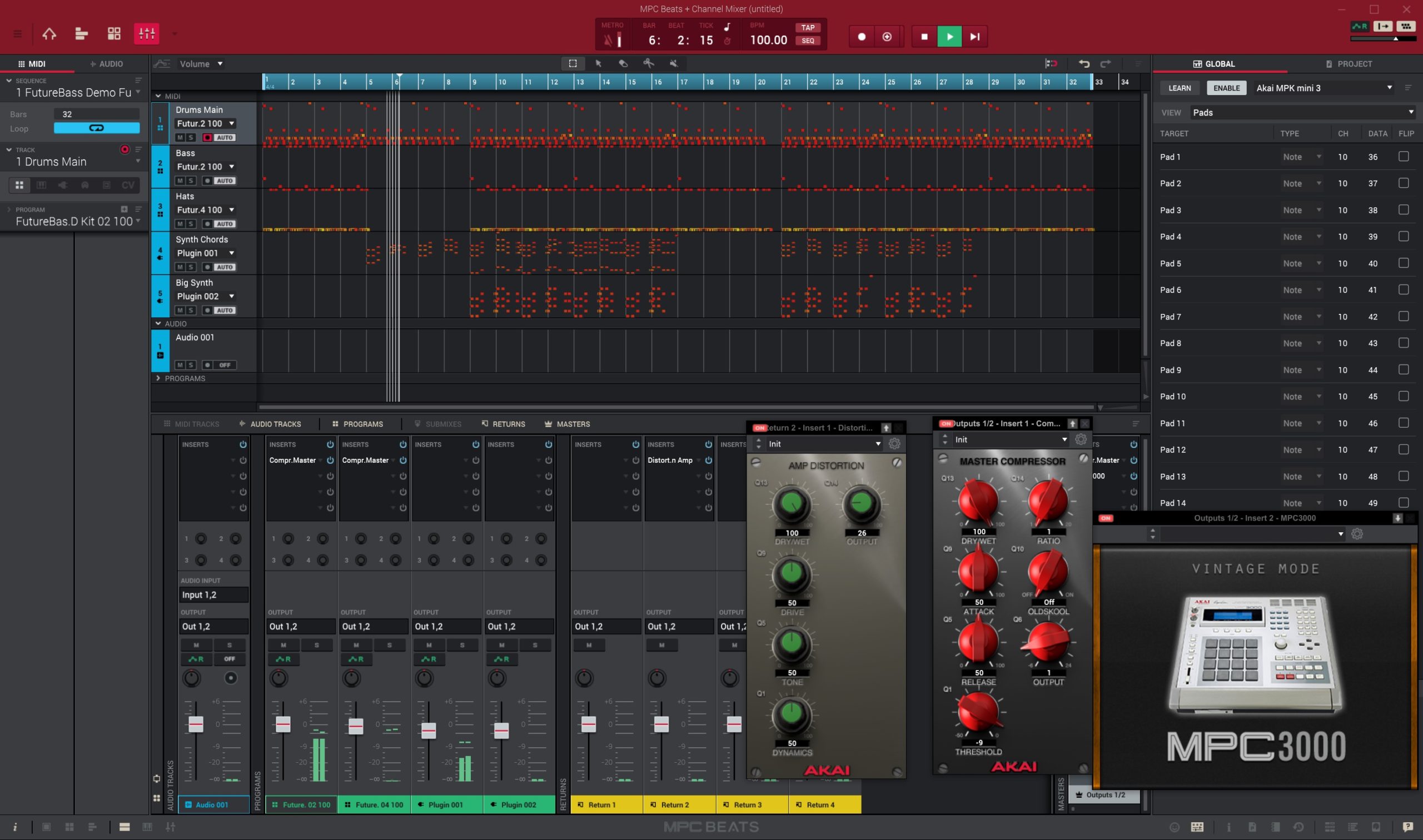This screenshot has height=840, width=1423.
Task: Select the split scissors tool
Action: click(648, 63)
